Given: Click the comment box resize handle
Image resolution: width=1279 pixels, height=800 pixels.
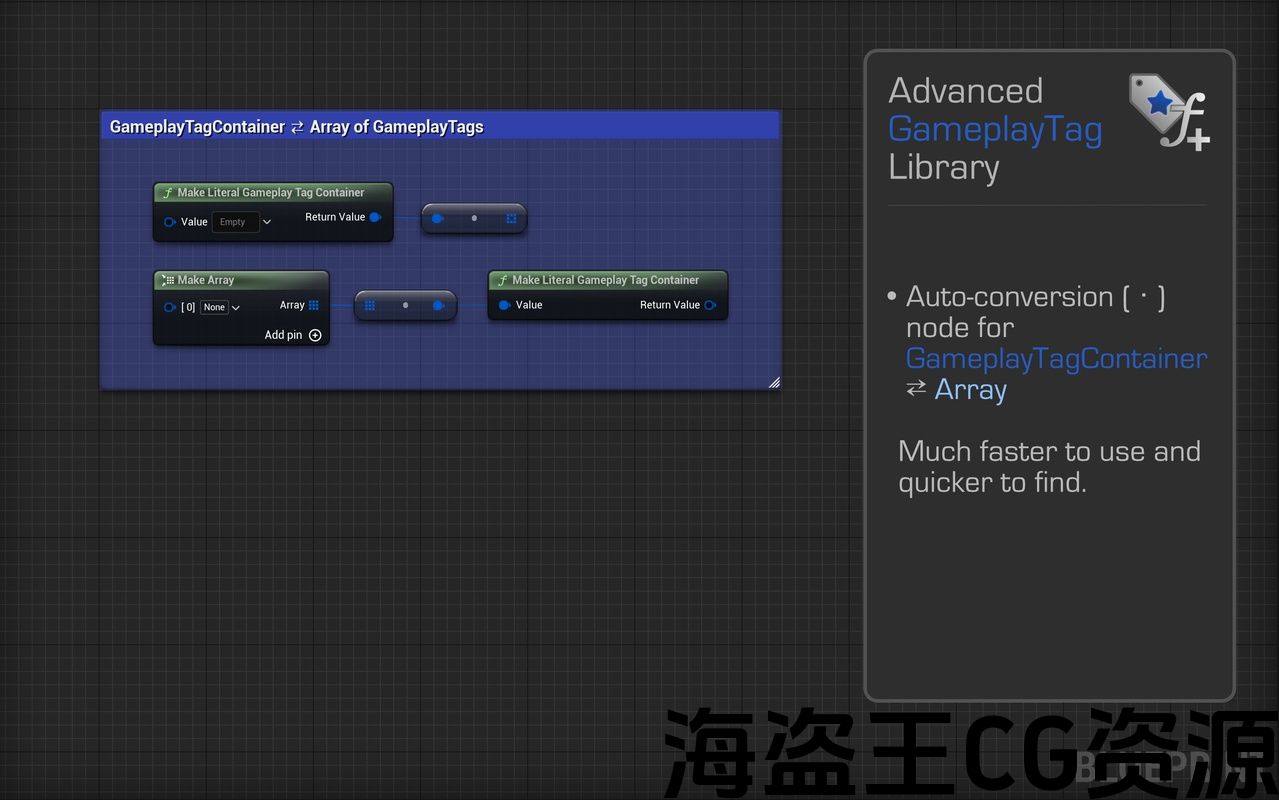Looking at the screenshot, I should click(x=773, y=382).
